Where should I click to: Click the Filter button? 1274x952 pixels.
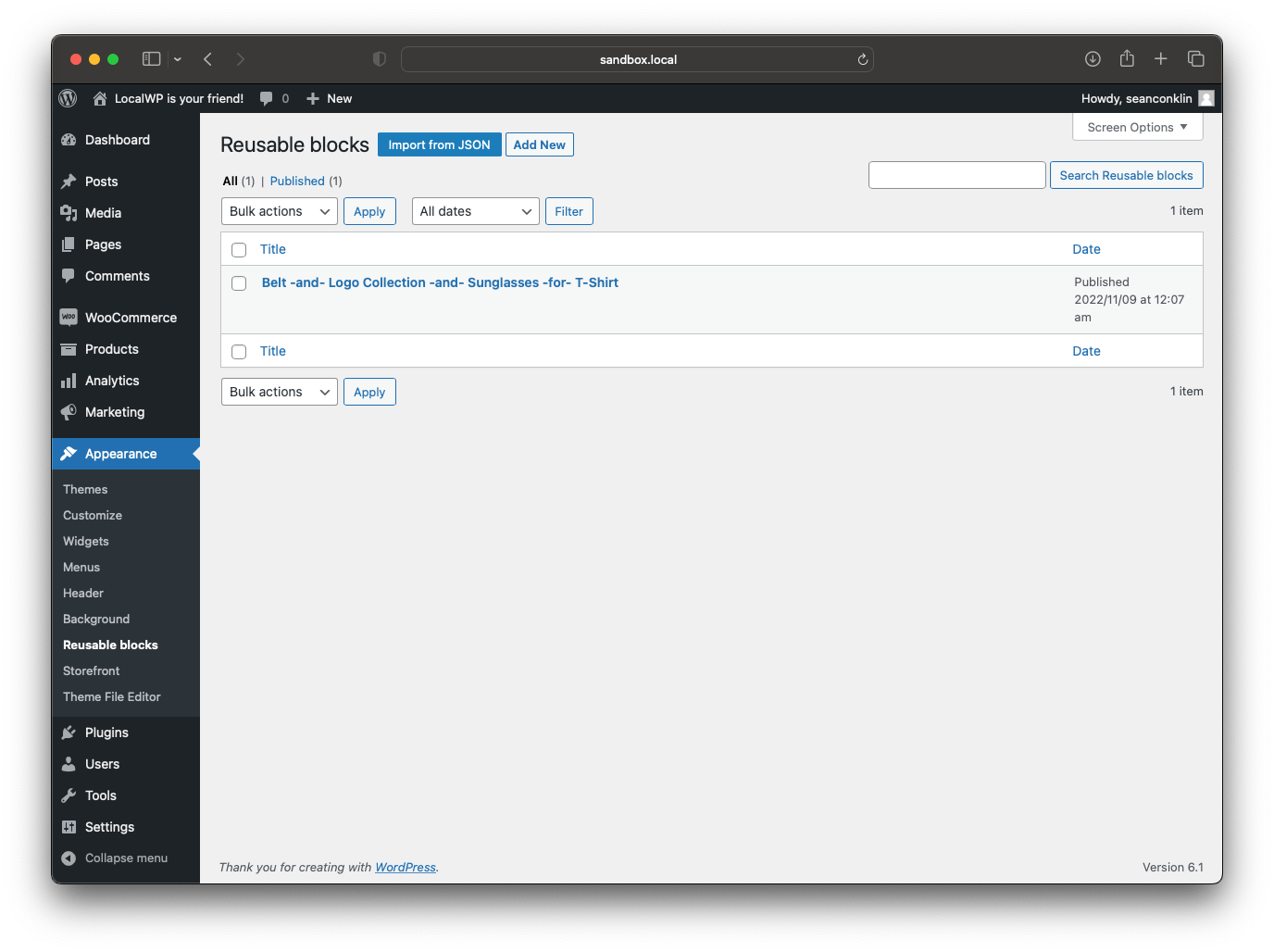569,211
